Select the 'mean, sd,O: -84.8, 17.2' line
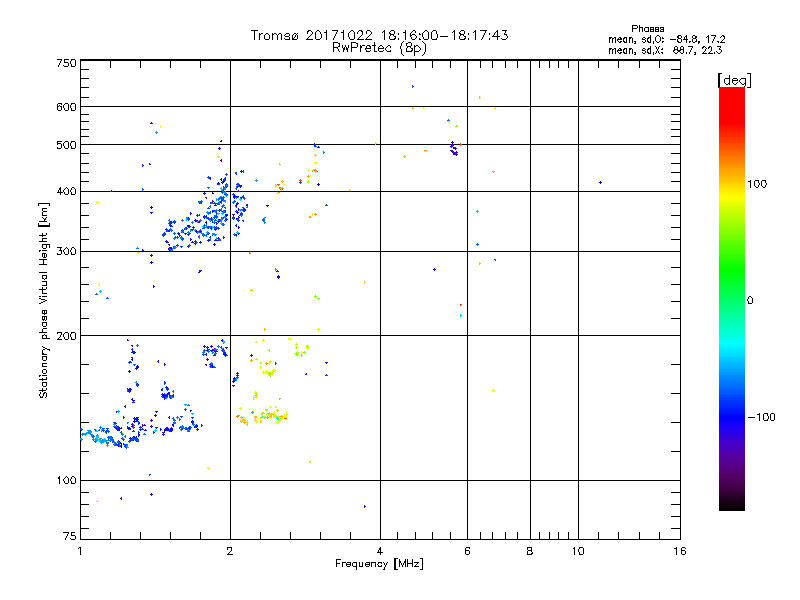The image size is (800, 600). tap(666, 39)
